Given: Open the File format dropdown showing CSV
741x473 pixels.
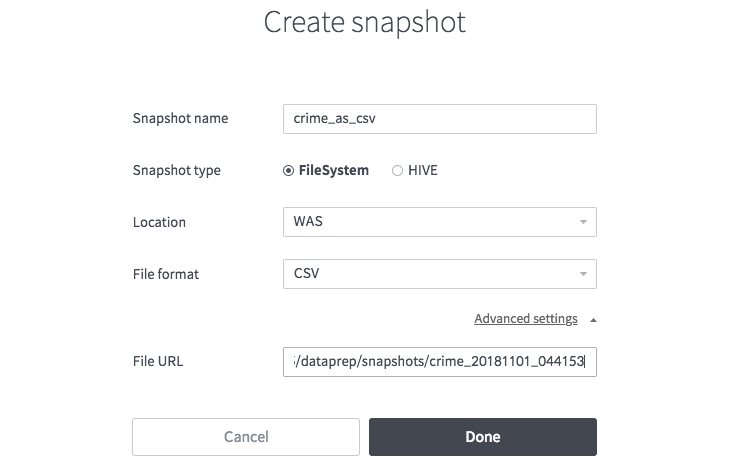Looking at the screenshot, I should pyautogui.click(x=439, y=274).
